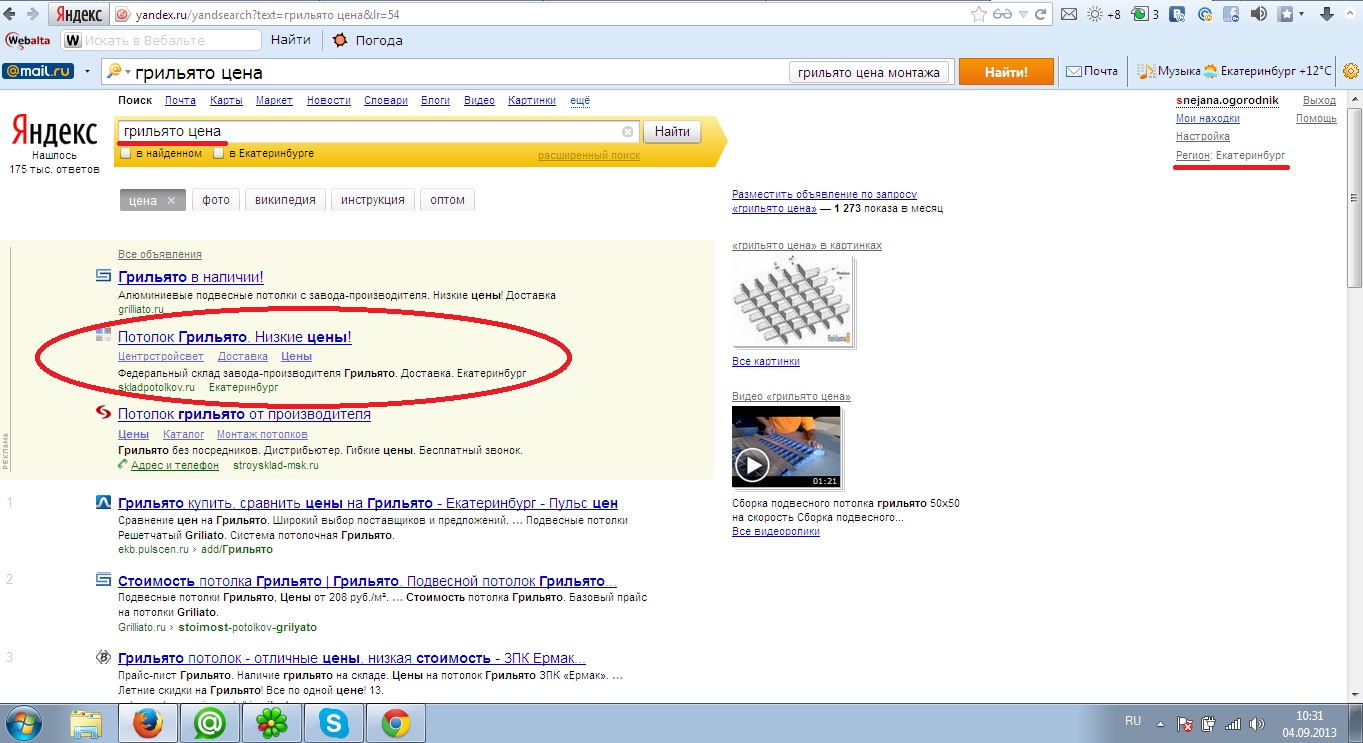Click the Grilyato ceiling image thumbnail
The width and height of the screenshot is (1363, 743).
pyautogui.click(x=793, y=301)
